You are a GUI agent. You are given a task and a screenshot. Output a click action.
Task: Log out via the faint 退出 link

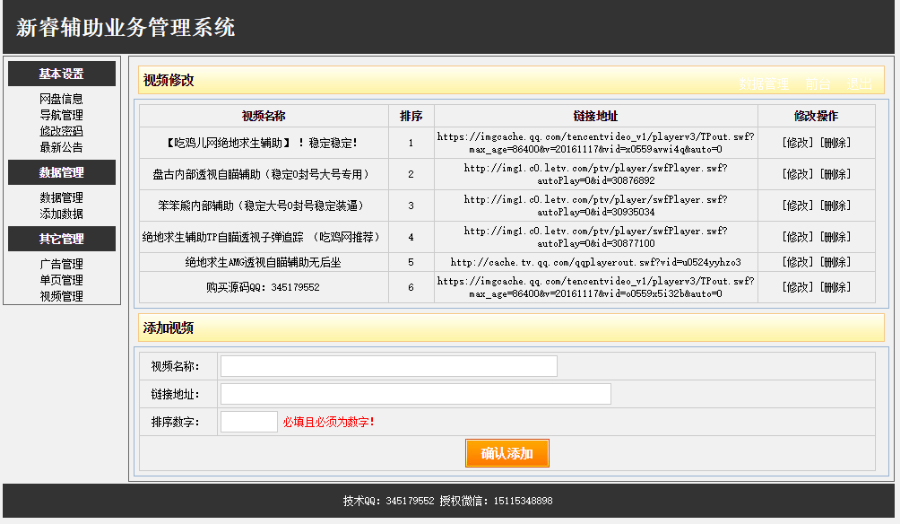(859, 84)
